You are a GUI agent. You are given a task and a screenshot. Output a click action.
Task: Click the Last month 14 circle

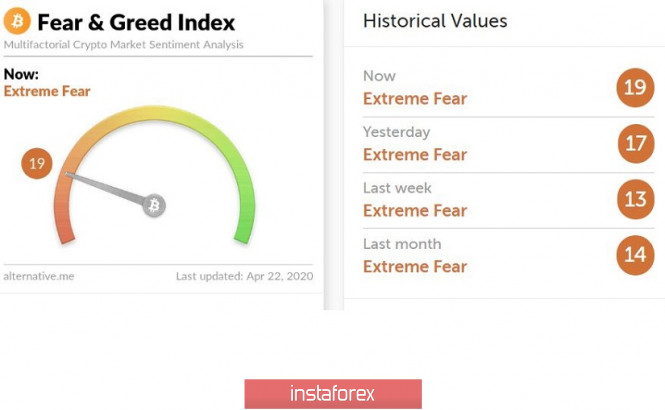[634, 256]
